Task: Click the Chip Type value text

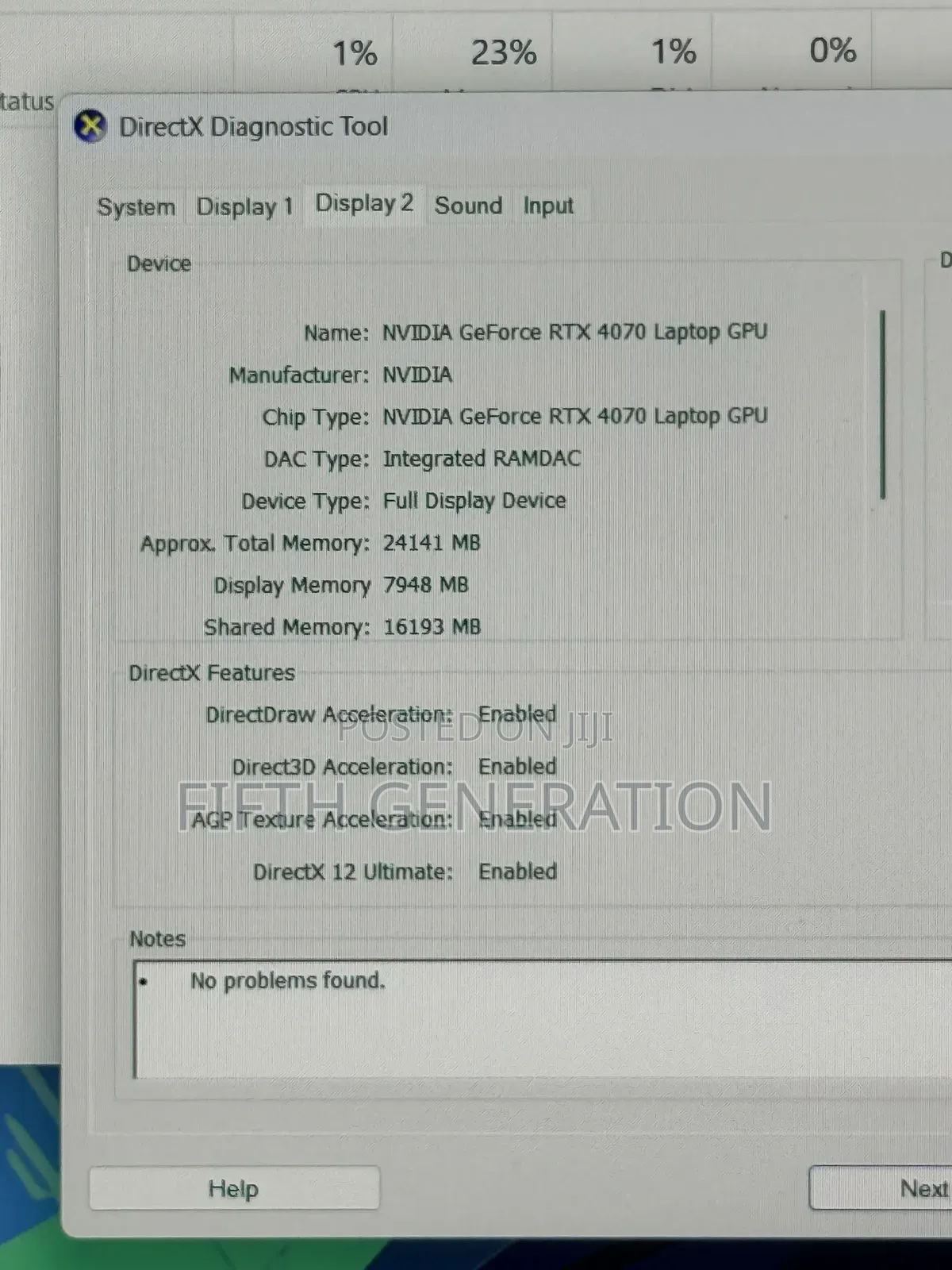Action: (x=575, y=417)
